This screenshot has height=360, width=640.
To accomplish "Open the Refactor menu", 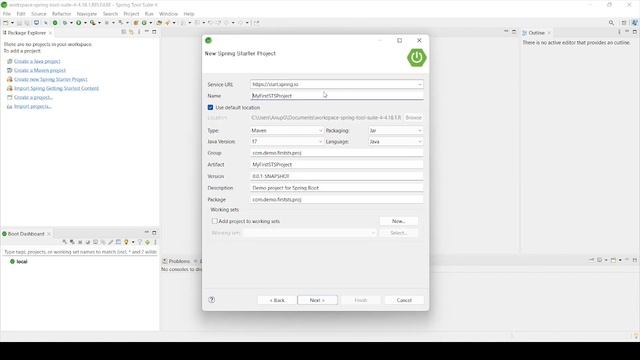I will (x=61, y=14).
